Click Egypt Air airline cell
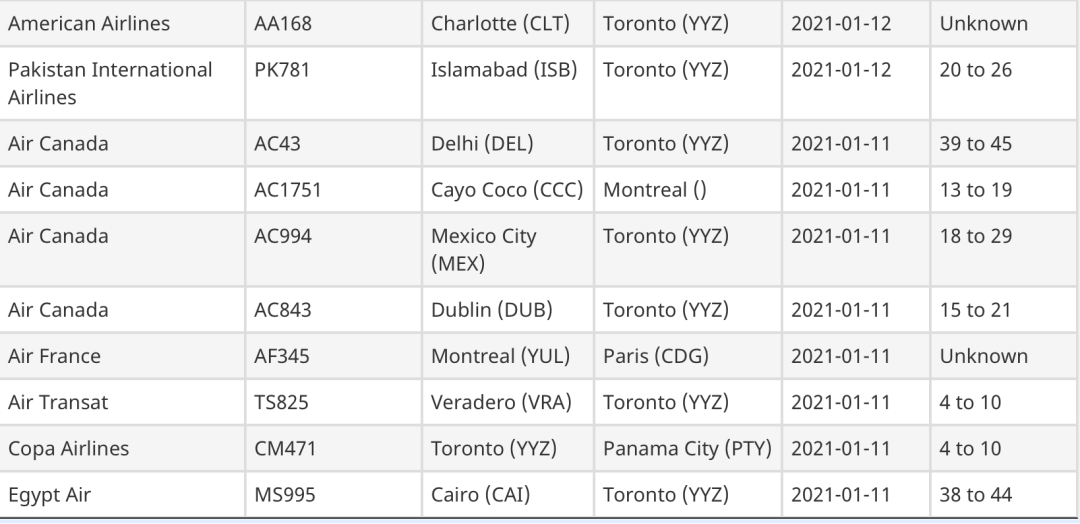 pyautogui.click(x=122, y=494)
